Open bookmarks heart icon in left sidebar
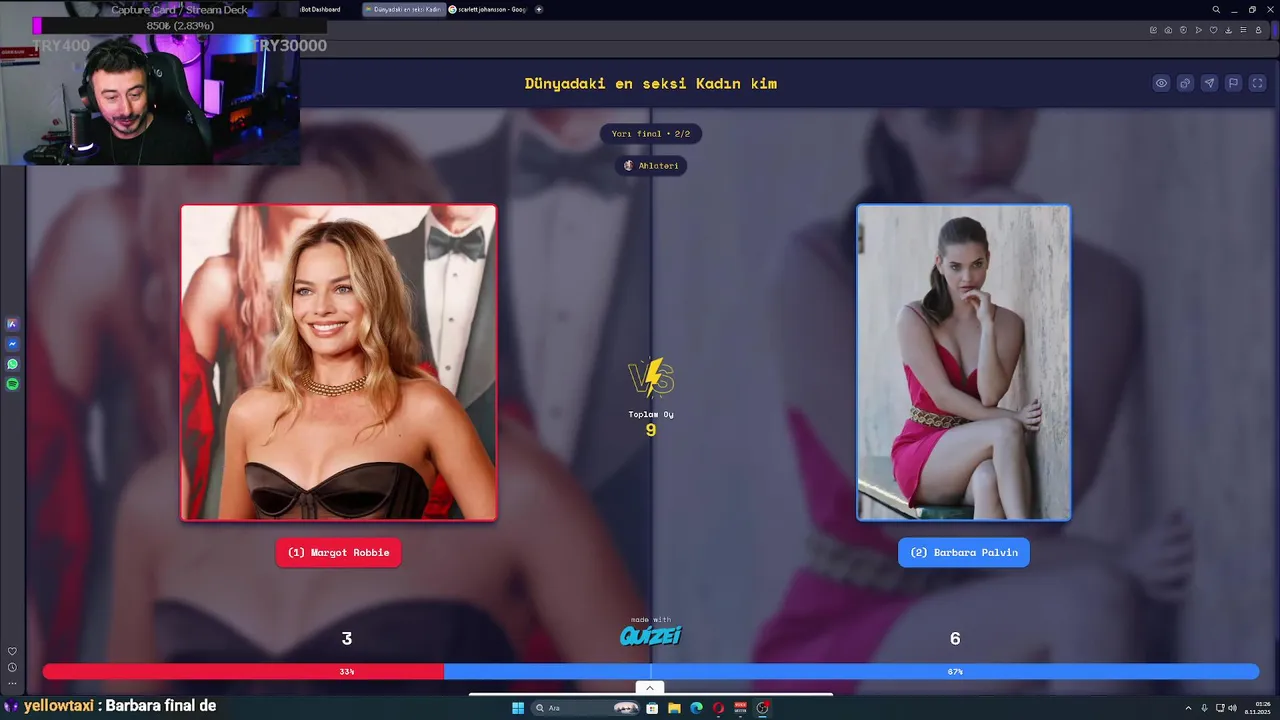 [x=12, y=651]
